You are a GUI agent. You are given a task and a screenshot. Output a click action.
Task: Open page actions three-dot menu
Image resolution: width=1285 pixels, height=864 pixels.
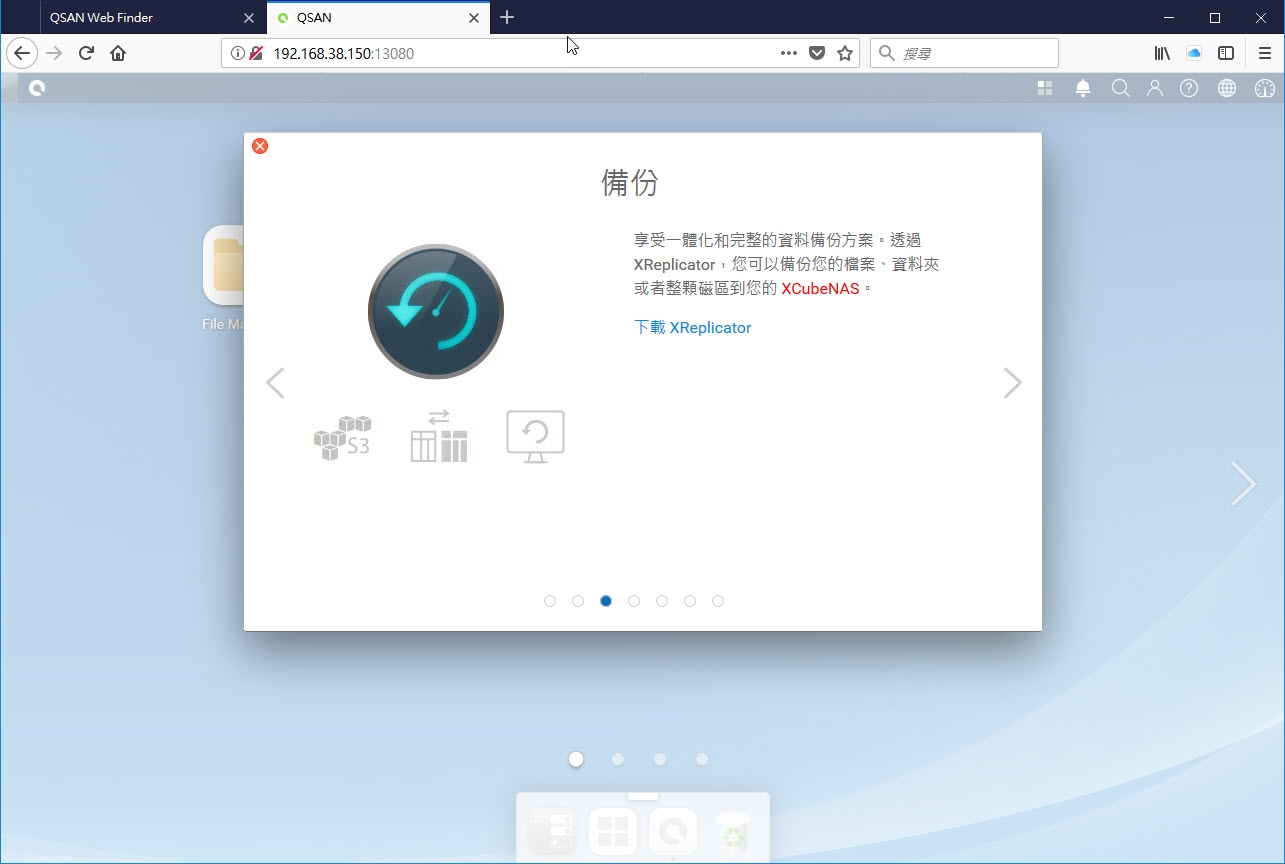(x=789, y=53)
